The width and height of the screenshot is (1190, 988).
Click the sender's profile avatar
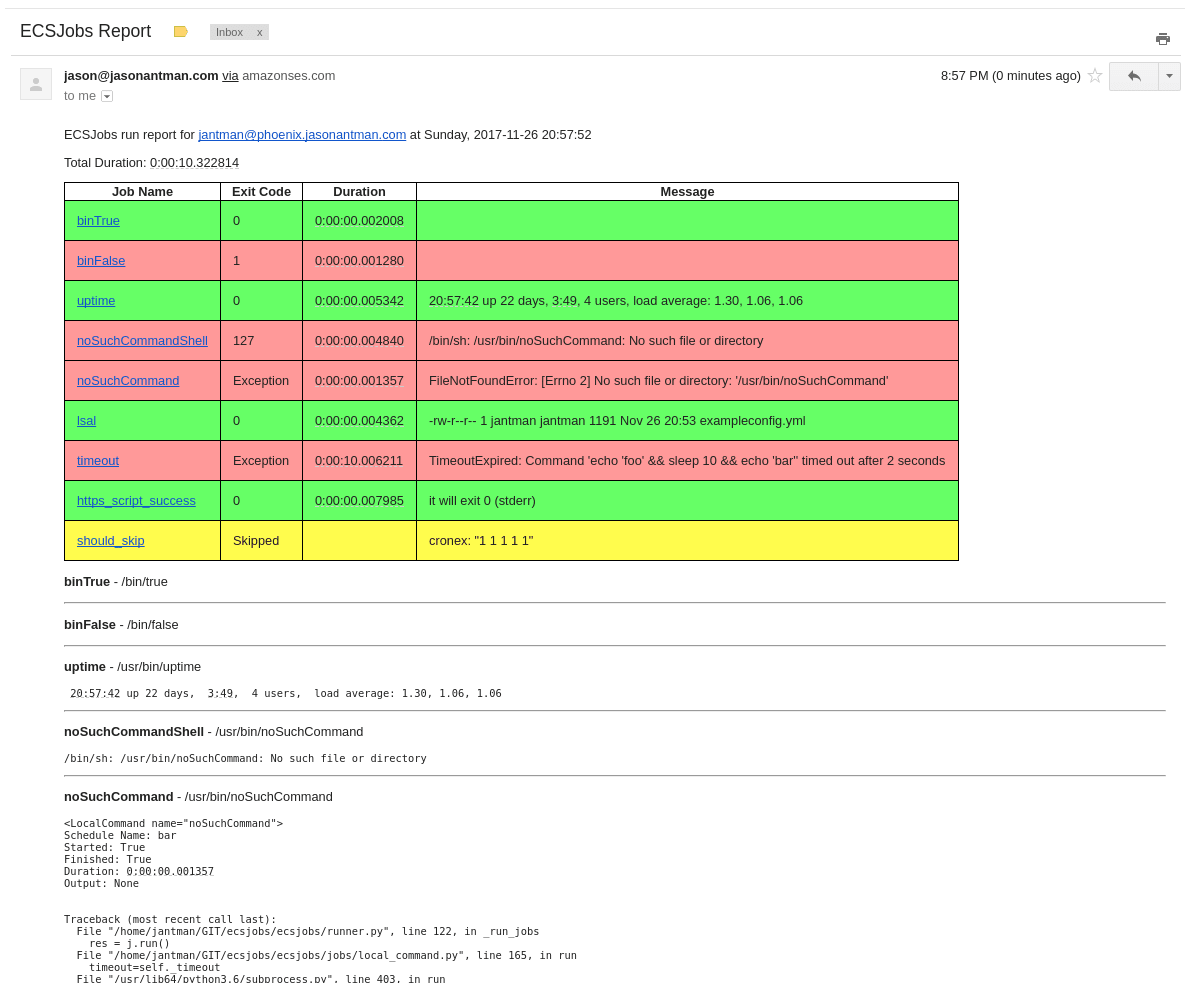click(x=36, y=83)
